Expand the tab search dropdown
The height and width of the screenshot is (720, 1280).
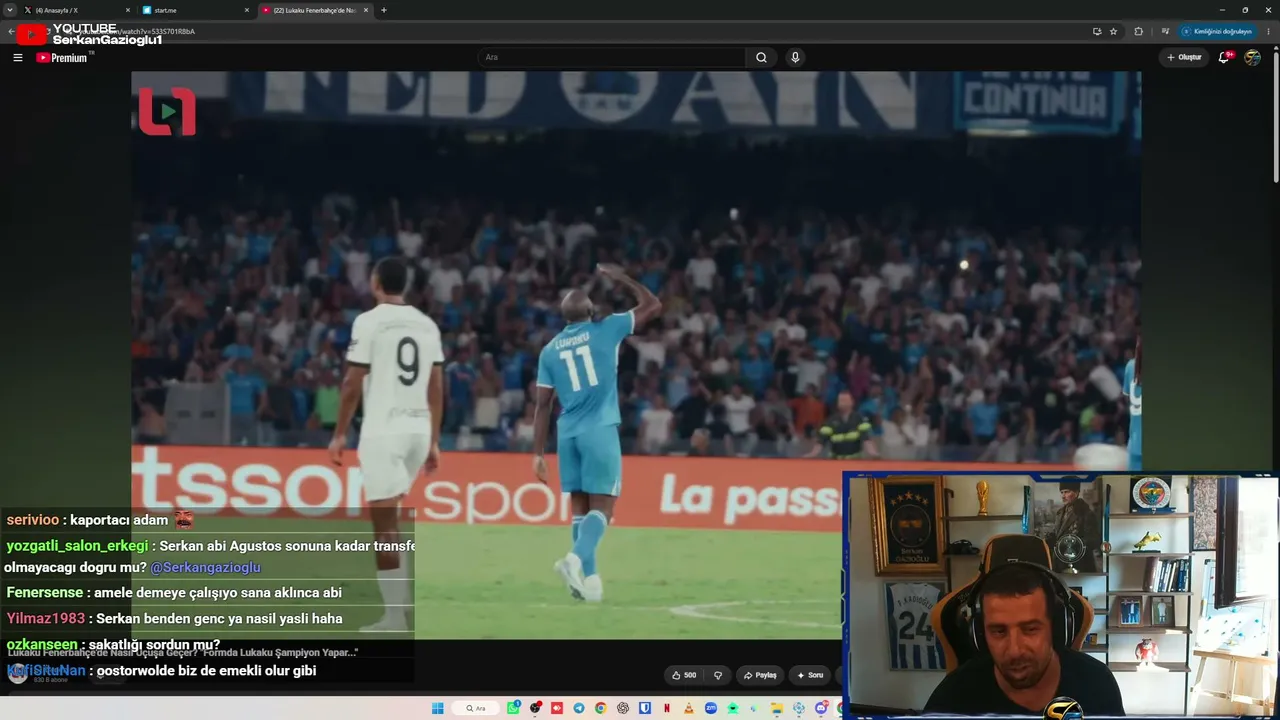click(x=9, y=10)
